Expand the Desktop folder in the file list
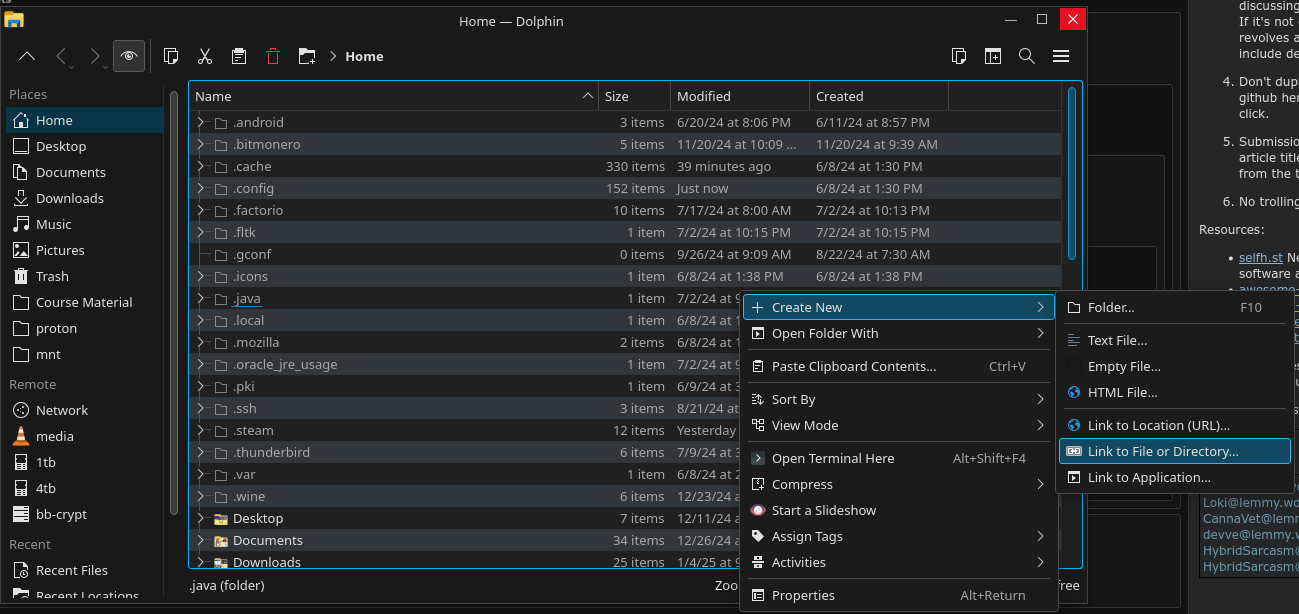This screenshot has height=614, width=1299. pos(200,518)
